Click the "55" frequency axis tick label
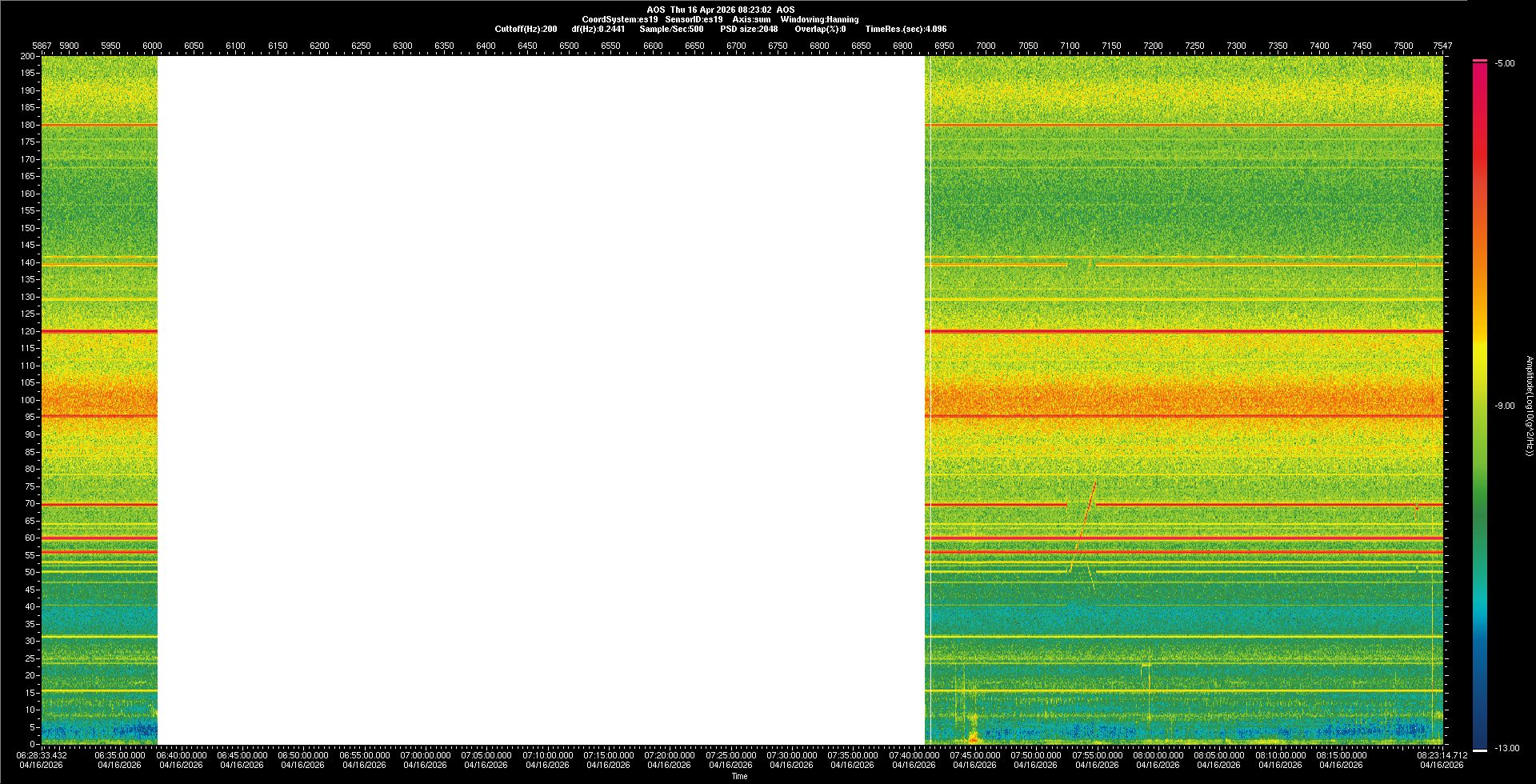Screen dimensions: 1536x784 [x=30, y=555]
